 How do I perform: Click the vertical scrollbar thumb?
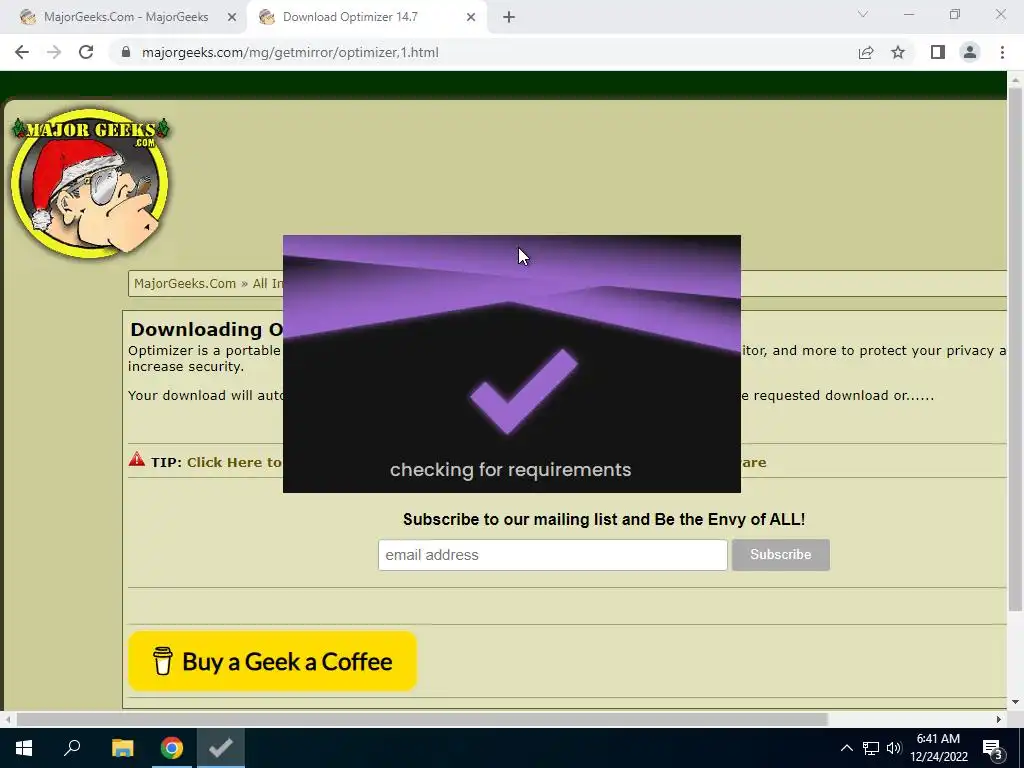1015,349
